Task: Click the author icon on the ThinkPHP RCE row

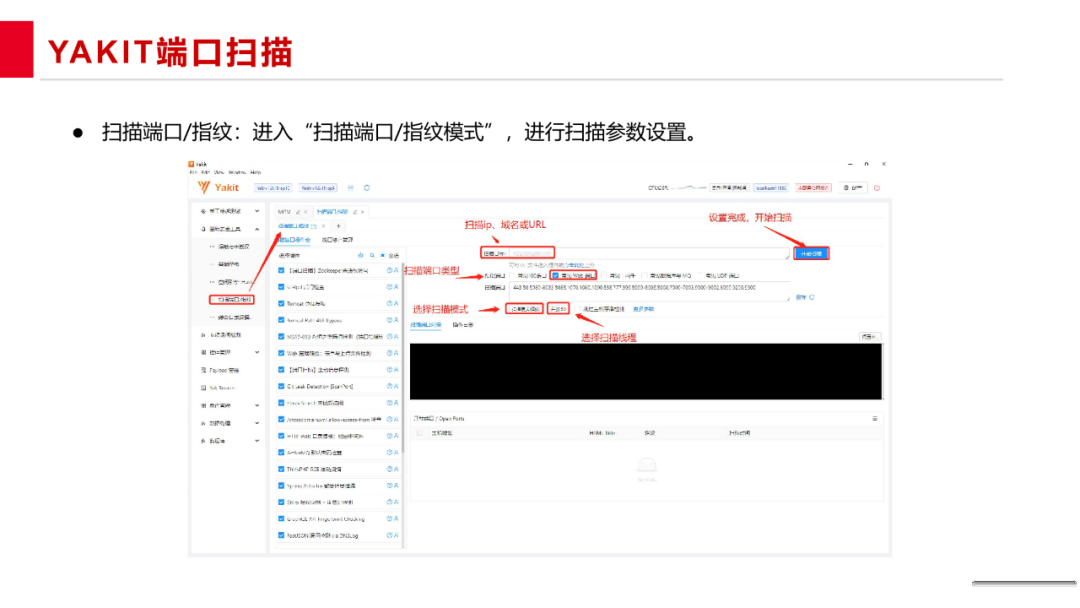Action: click(x=396, y=469)
